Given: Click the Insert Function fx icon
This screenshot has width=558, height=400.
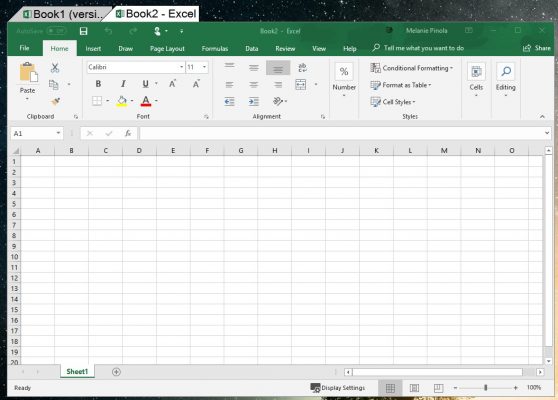Looking at the screenshot, I should coord(128,133).
